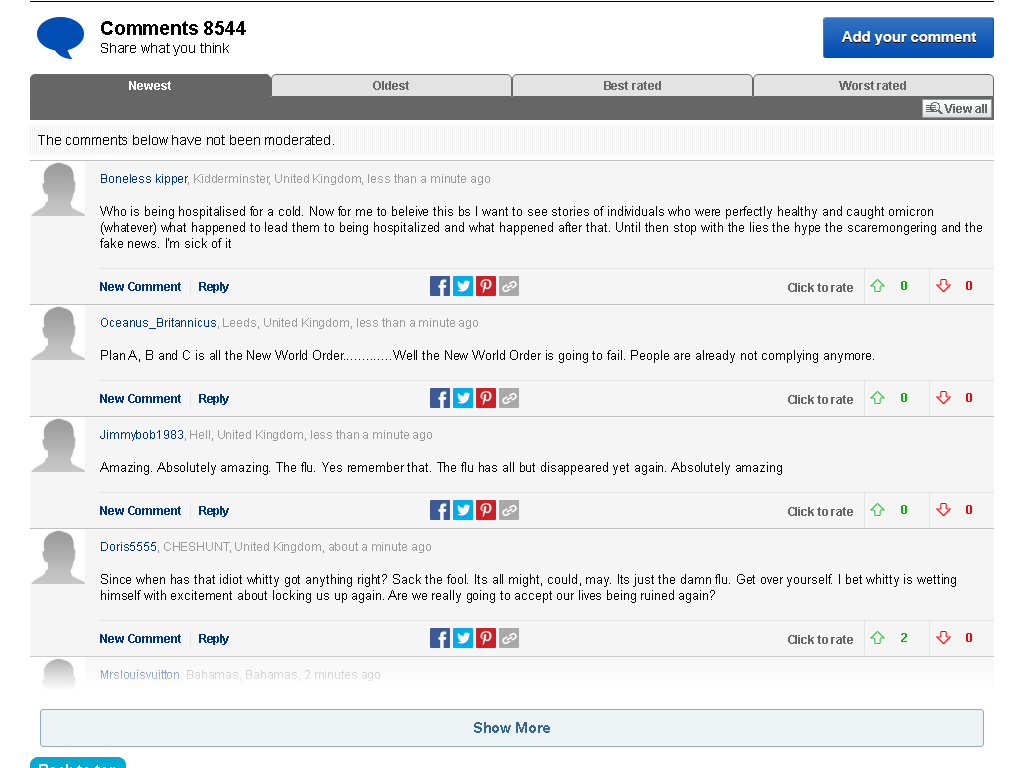Pin Doris5555's comment on Pinterest
The height and width of the screenshot is (768, 1024).
[486, 638]
